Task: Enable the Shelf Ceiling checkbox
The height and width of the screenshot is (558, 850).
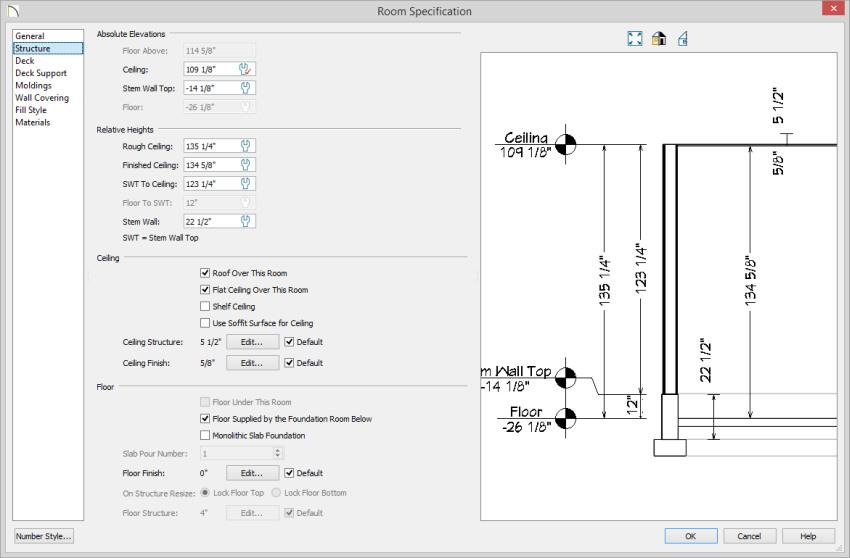Action: click(x=205, y=306)
